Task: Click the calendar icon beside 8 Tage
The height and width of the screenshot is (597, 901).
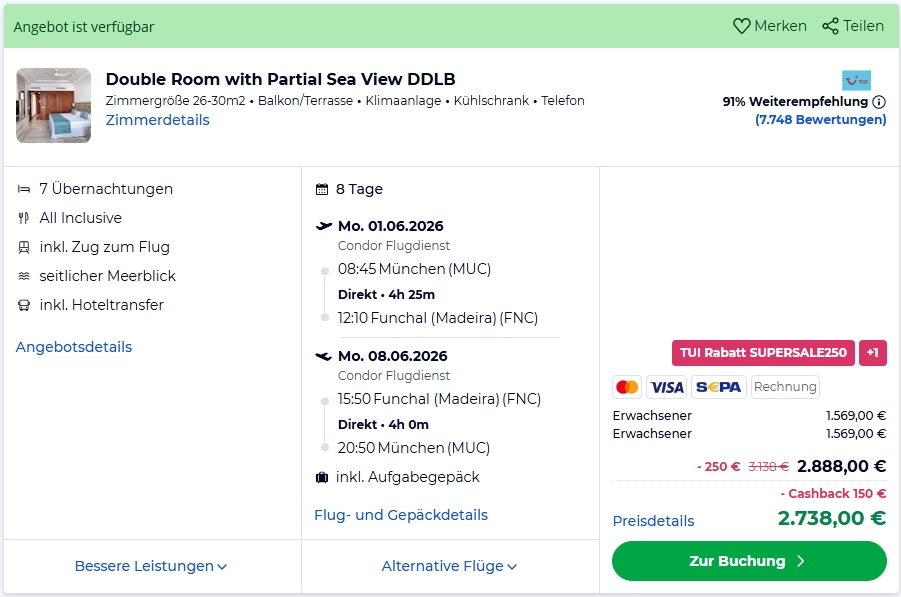Action: tap(322, 189)
